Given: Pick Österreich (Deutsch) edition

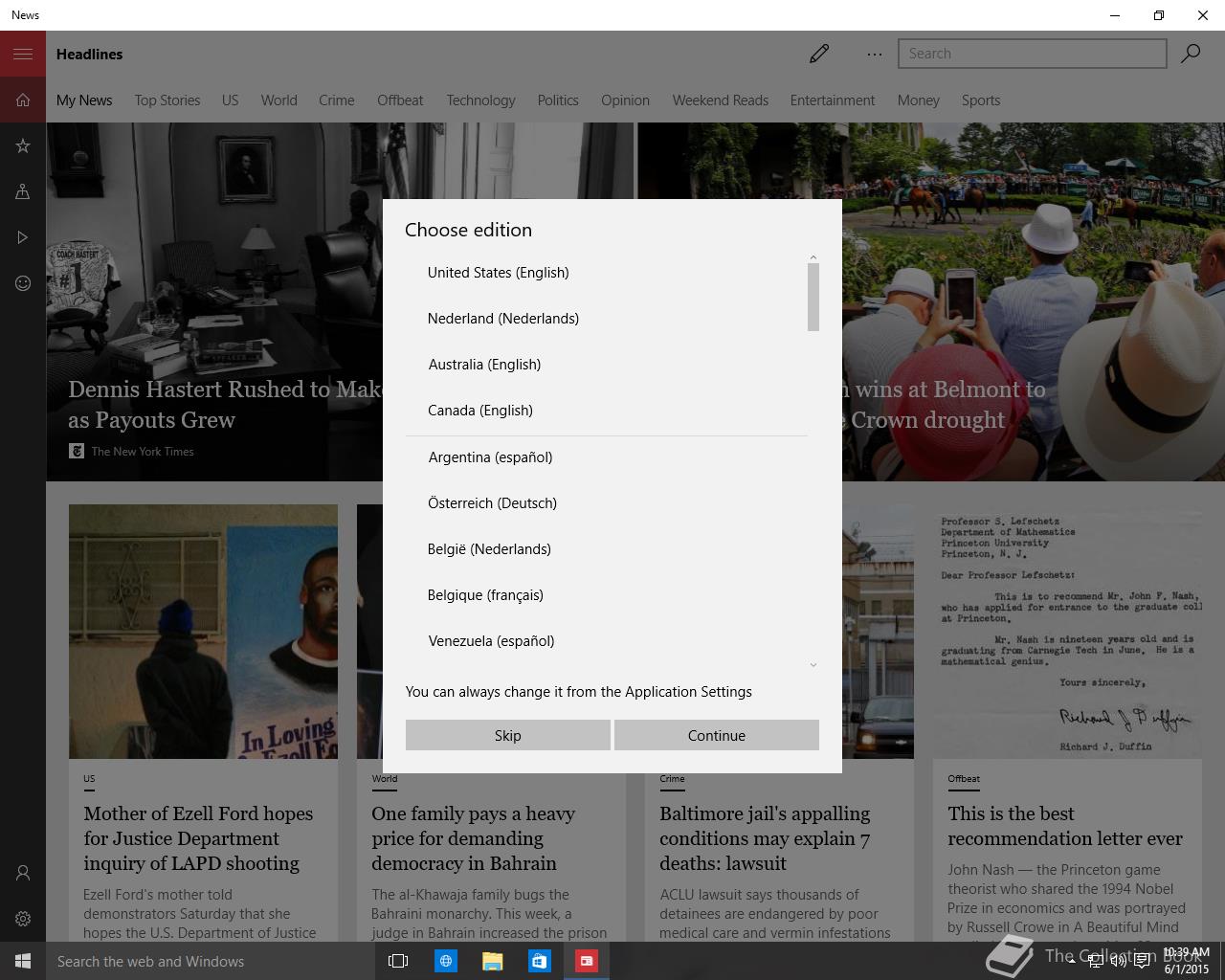Looking at the screenshot, I should click(607, 503).
